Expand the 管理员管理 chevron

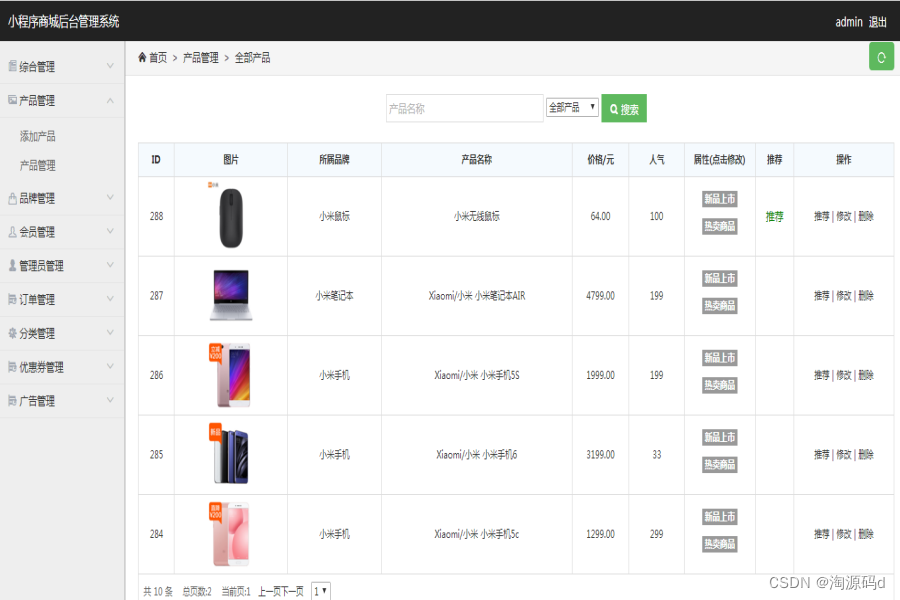(110, 265)
